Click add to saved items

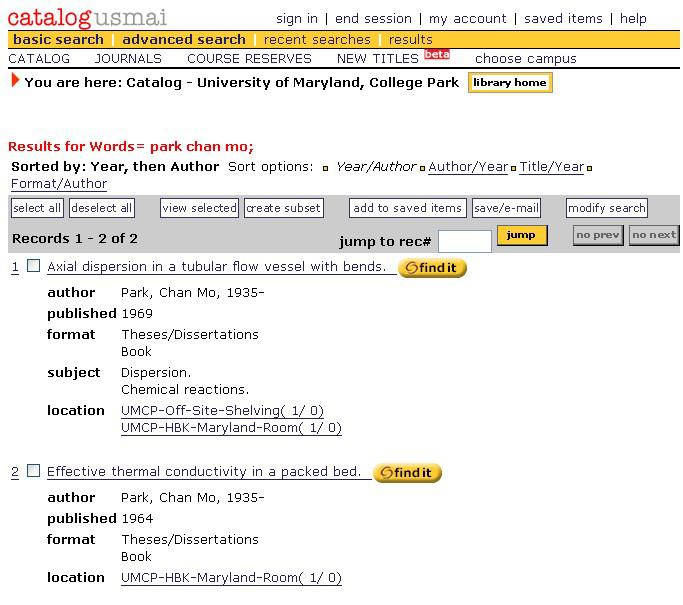[408, 208]
